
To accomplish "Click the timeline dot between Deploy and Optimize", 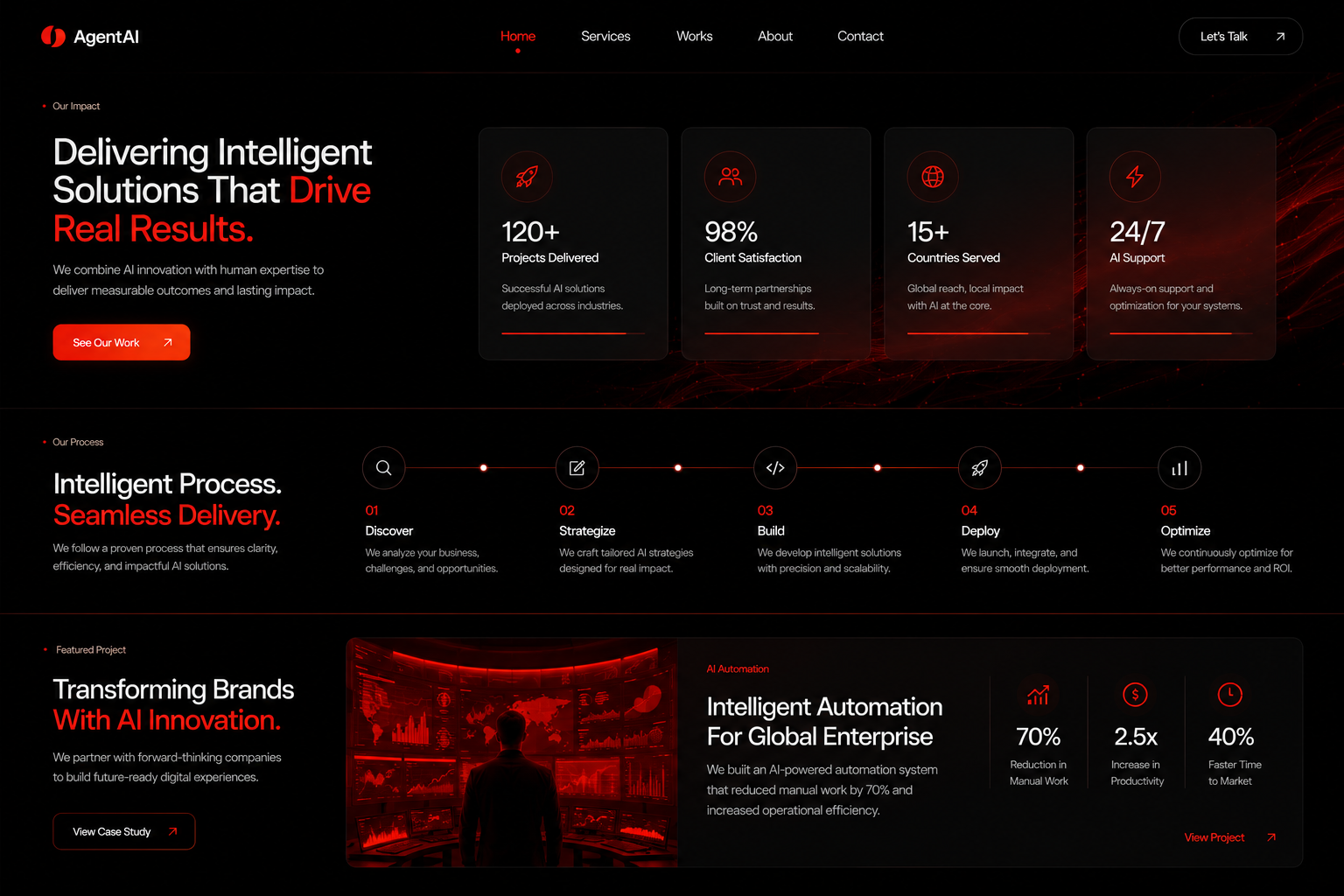I will tap(1081, 468).
